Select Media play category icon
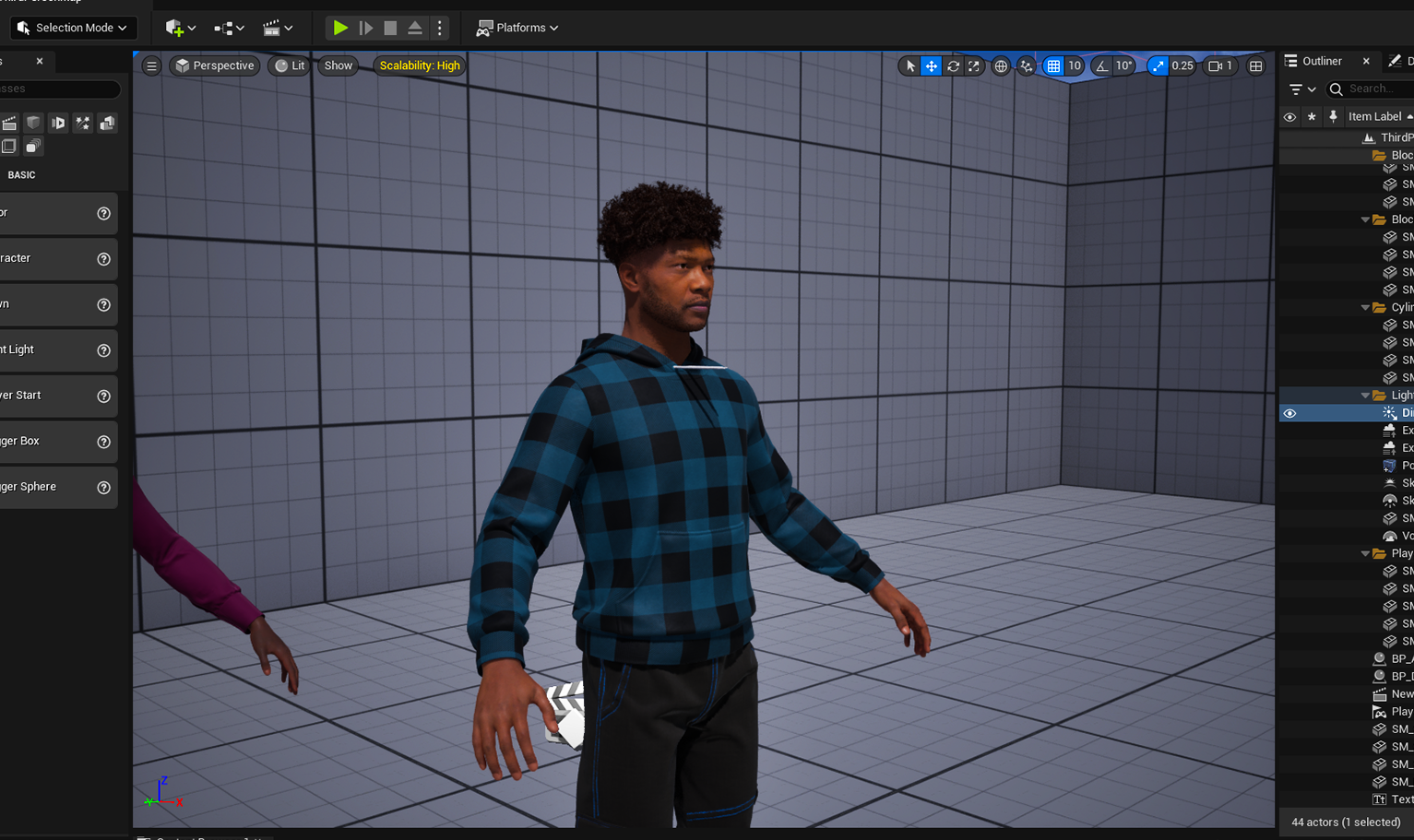This screenshot has width=1414, height=840. pos(58,123)
